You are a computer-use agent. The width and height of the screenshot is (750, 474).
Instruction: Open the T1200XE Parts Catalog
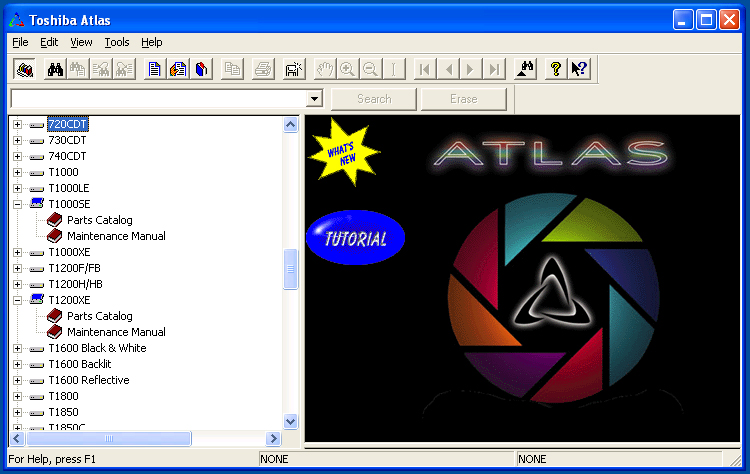[99, 316]
